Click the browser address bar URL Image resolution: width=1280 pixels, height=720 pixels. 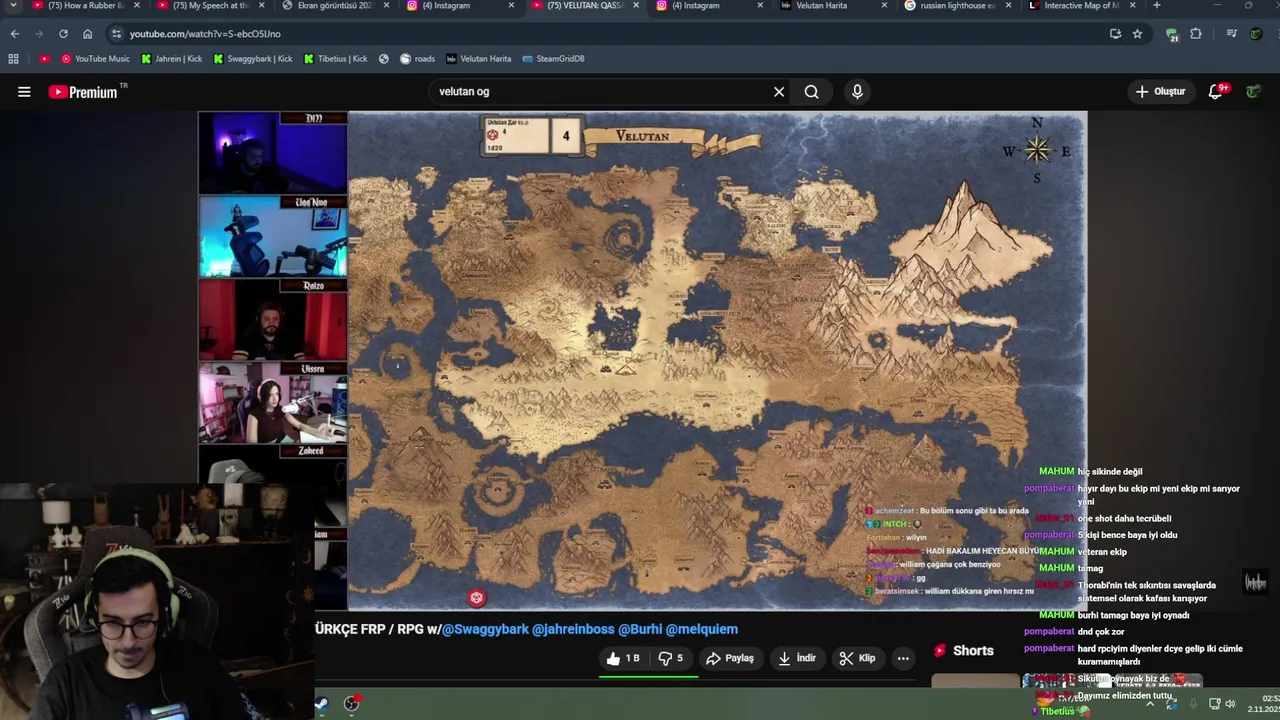coord(205,34)
